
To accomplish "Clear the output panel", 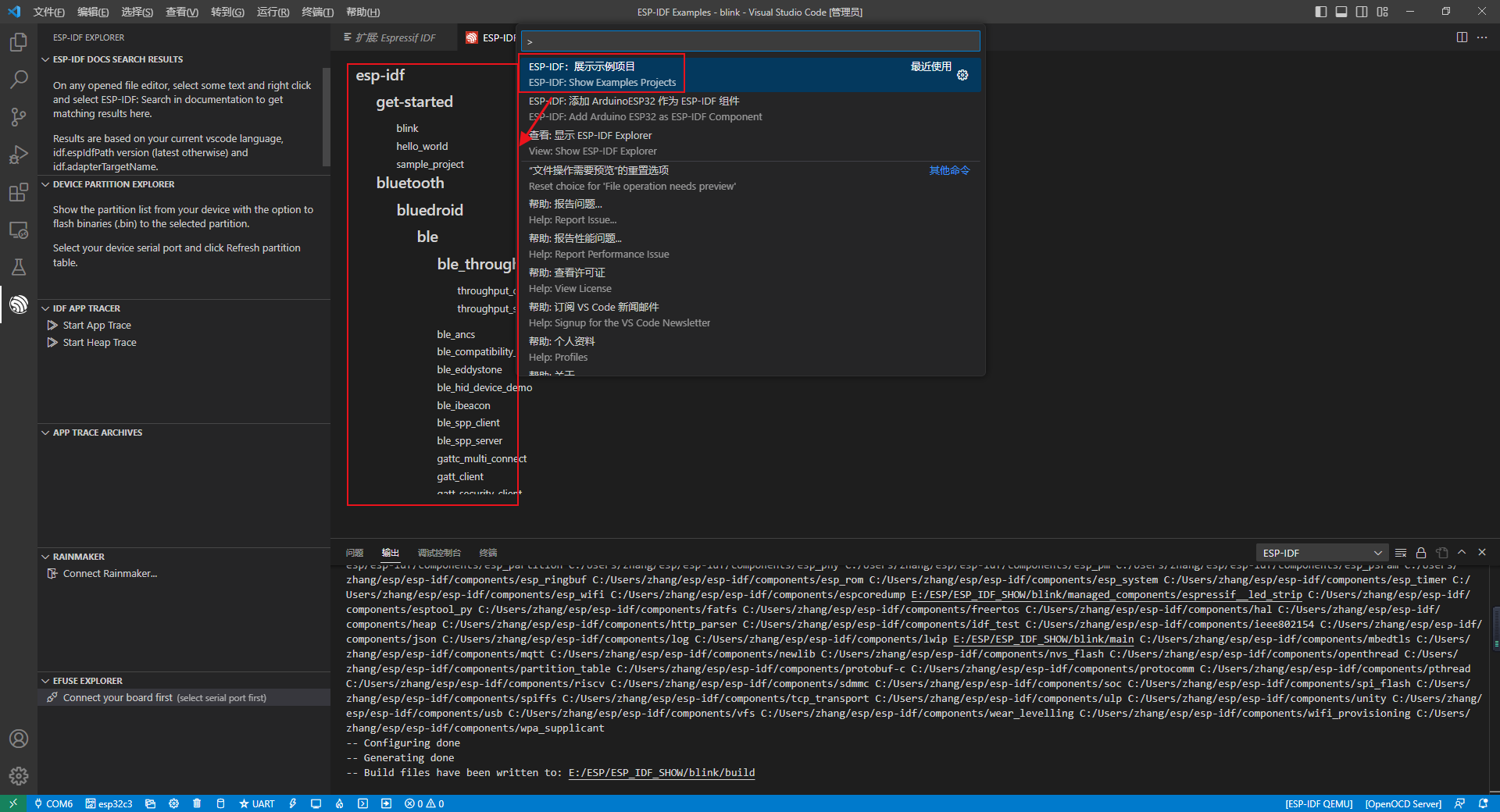I will 1401,553.
